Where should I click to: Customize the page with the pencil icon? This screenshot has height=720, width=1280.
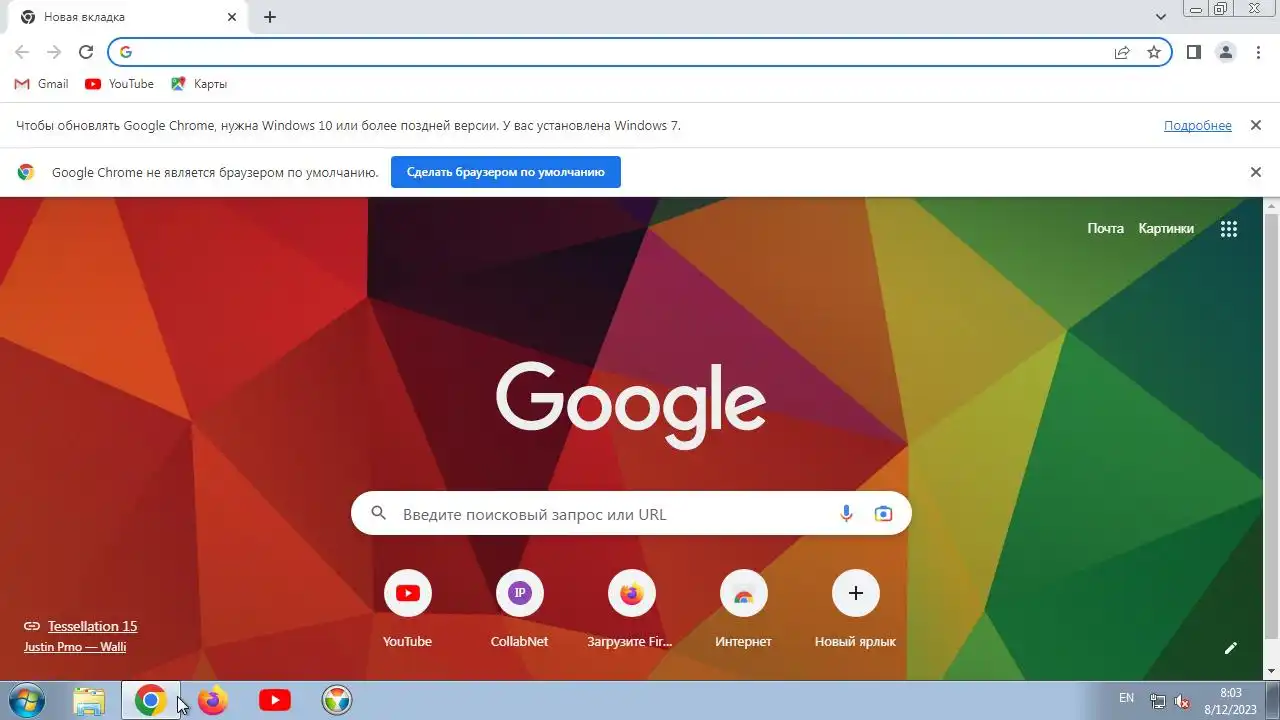(1231, 648)
